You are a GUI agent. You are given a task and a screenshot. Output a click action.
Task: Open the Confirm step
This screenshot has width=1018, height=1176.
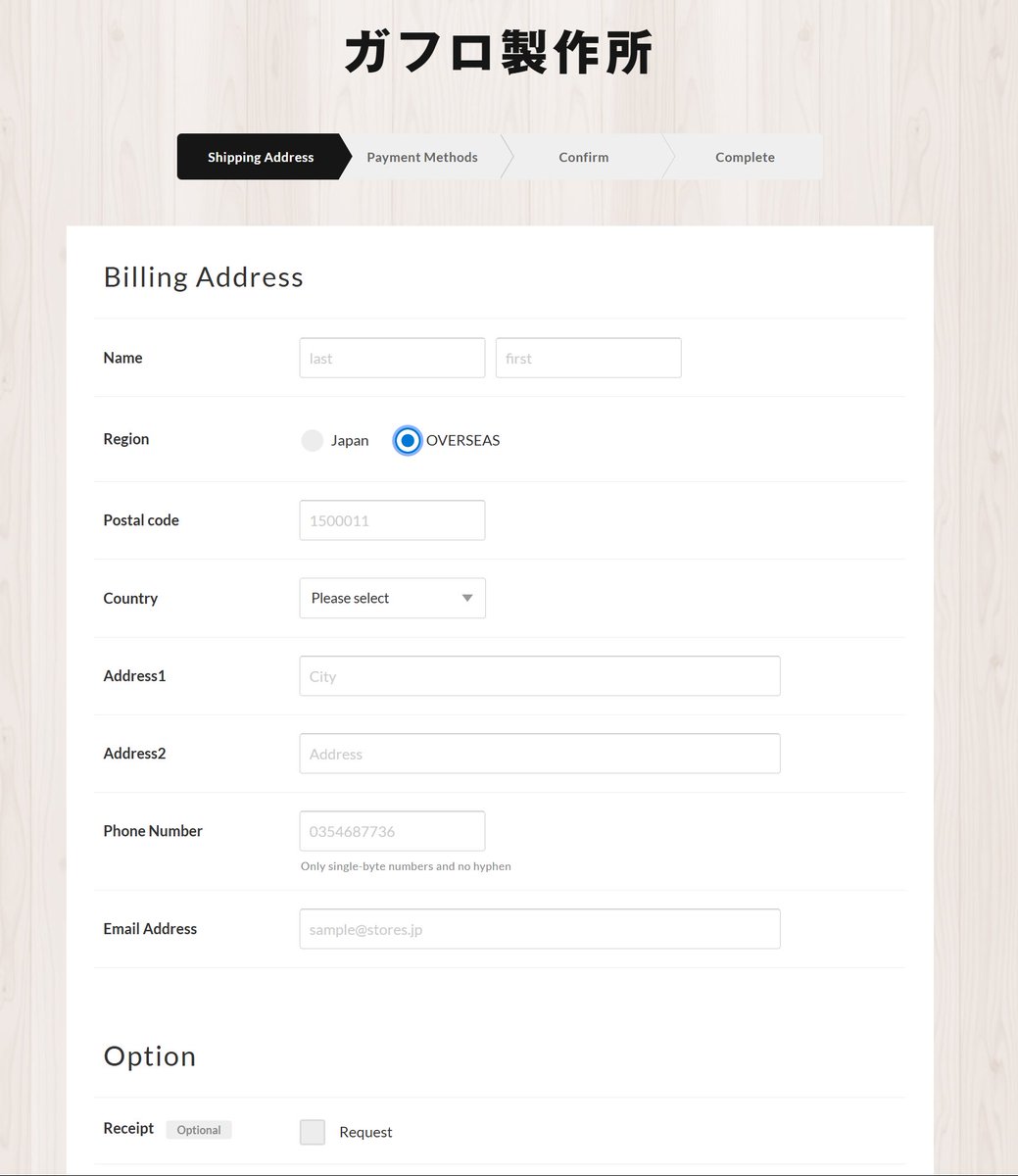pyautogui.click(x=584, y=157)
